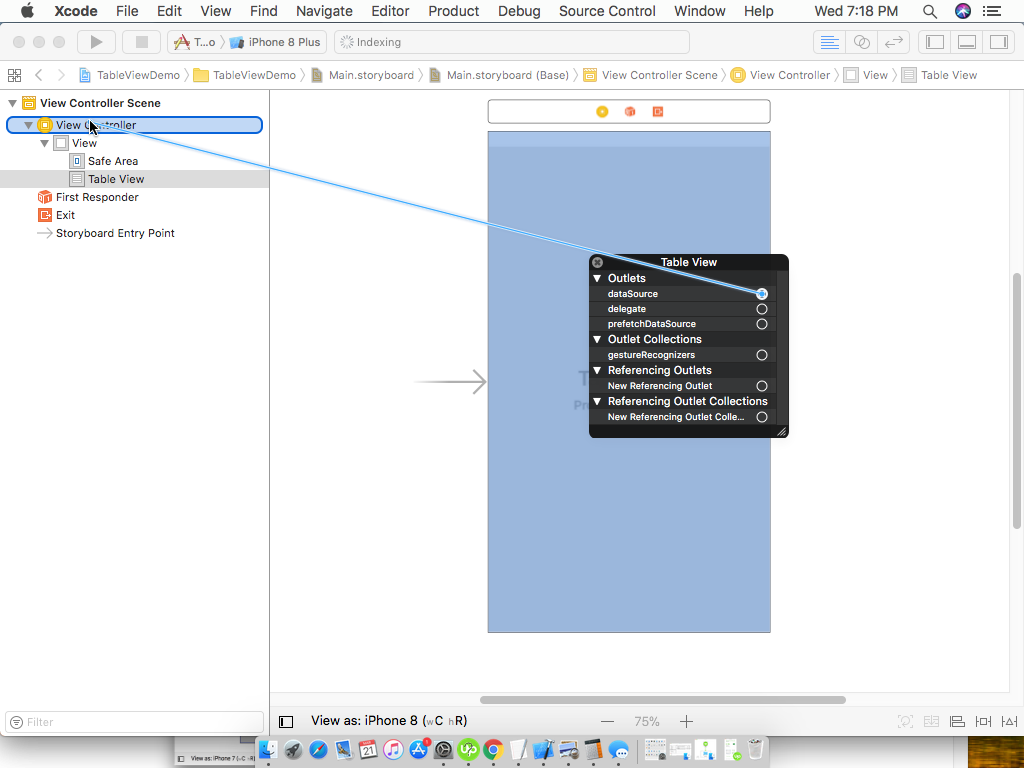Click the yellow View Controller dock icon

click(x=602, y=112)
